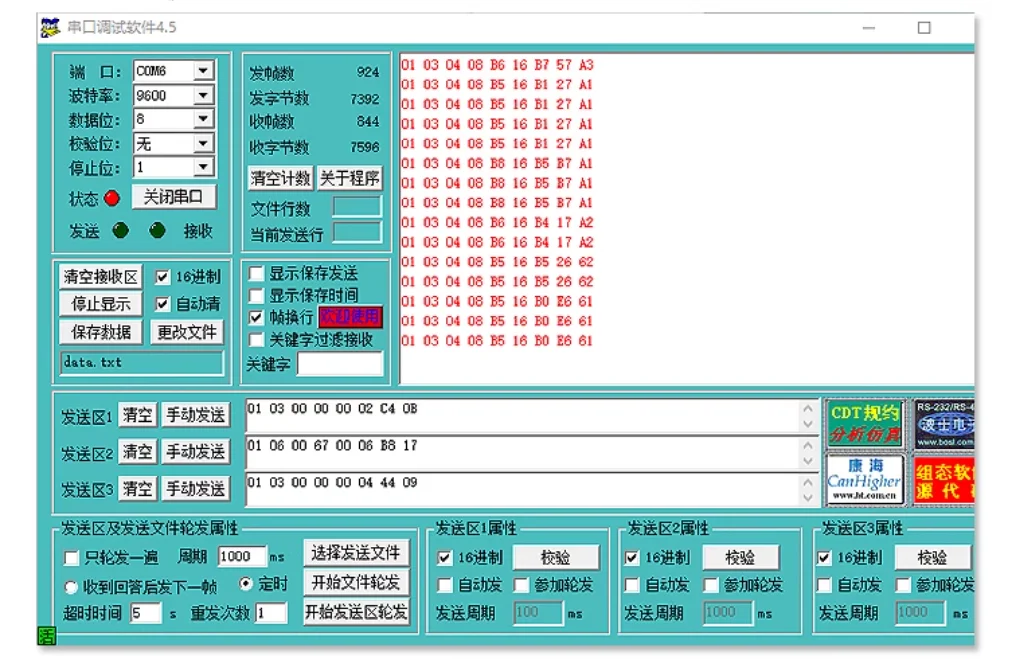
Task: Click 手动发送 for 发送区3
Action: 195,488
